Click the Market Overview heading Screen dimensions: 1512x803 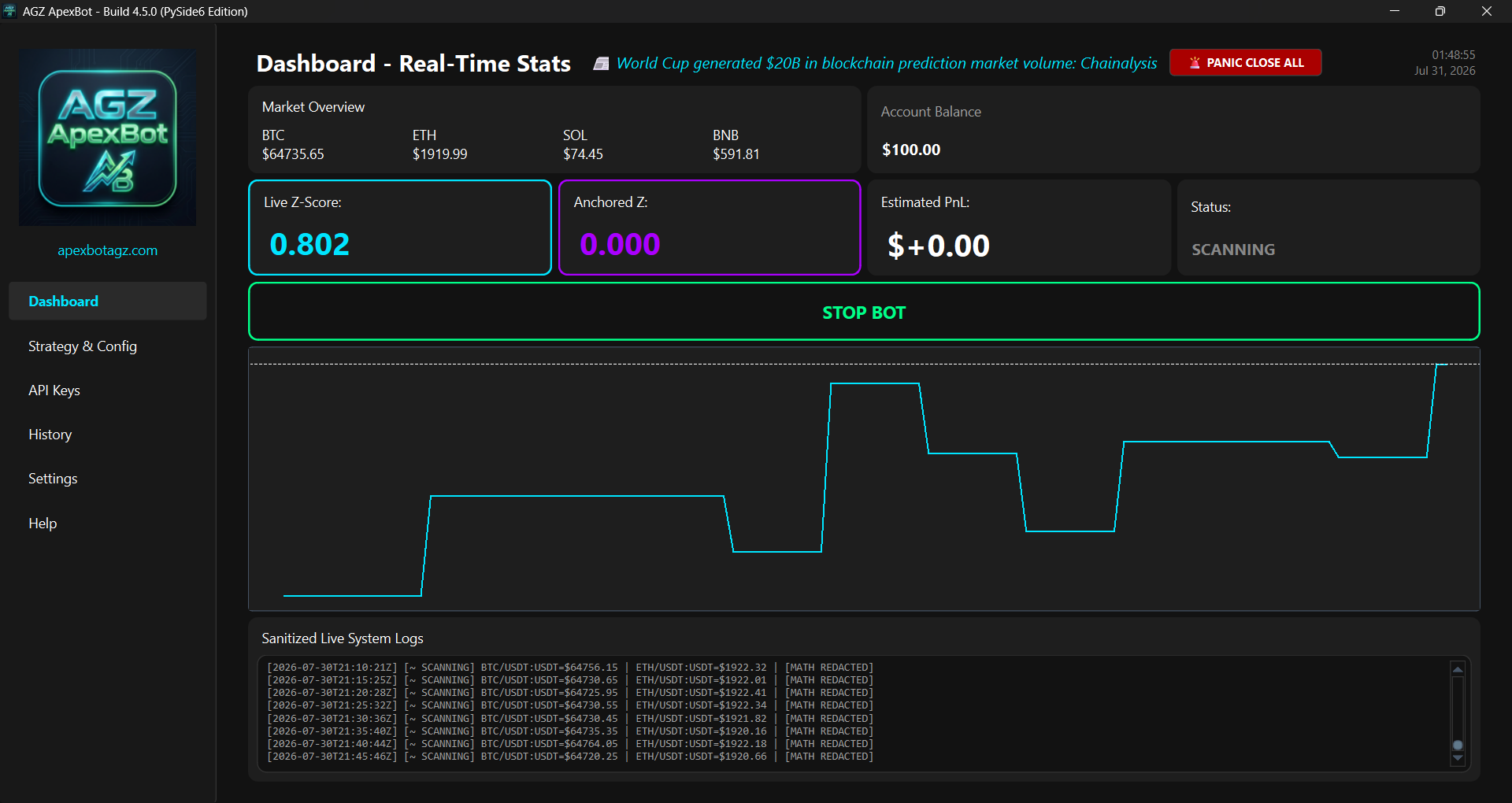[313, 107]
